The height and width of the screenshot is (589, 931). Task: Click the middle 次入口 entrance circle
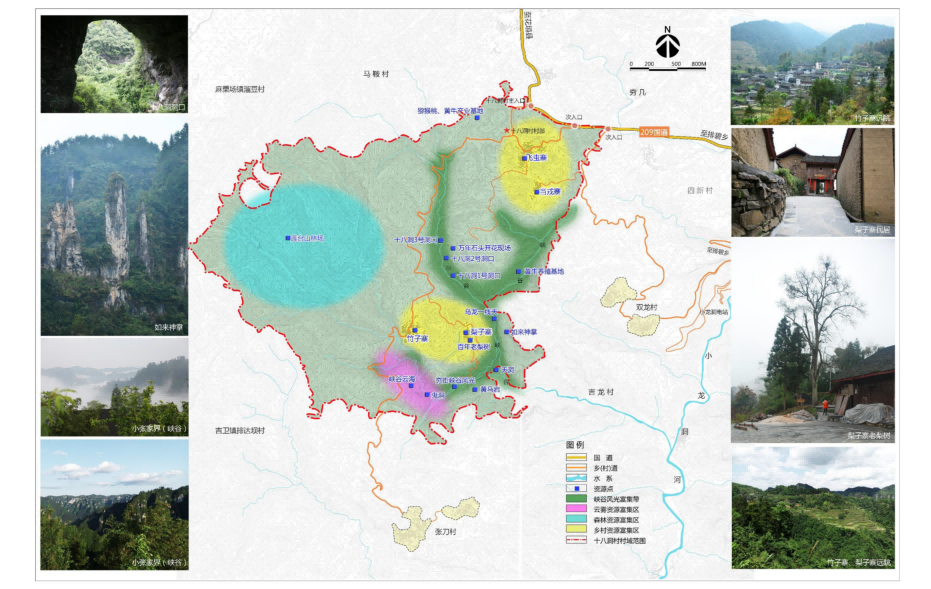pos(574,126)
